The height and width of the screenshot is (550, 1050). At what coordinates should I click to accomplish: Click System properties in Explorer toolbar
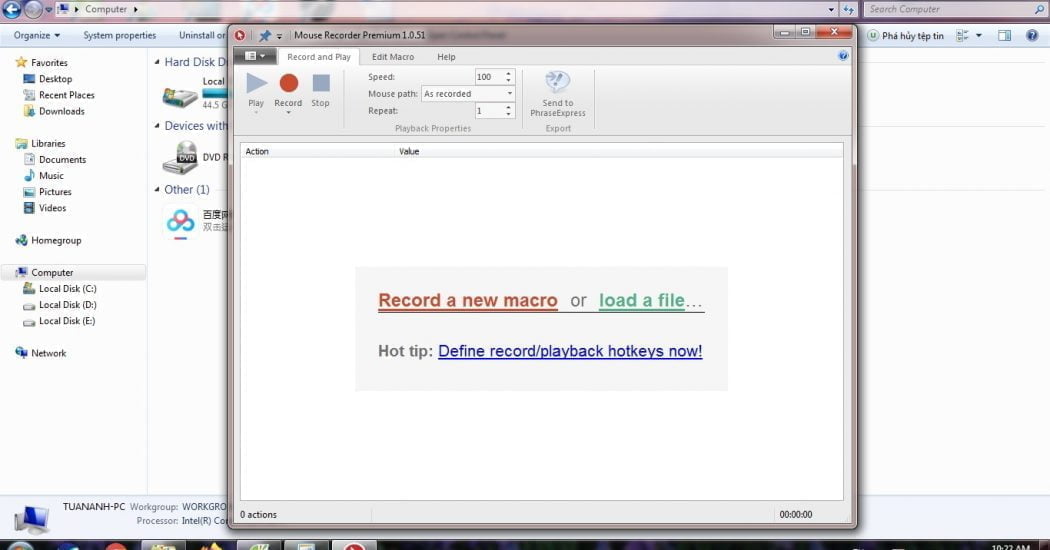point(119,36)
